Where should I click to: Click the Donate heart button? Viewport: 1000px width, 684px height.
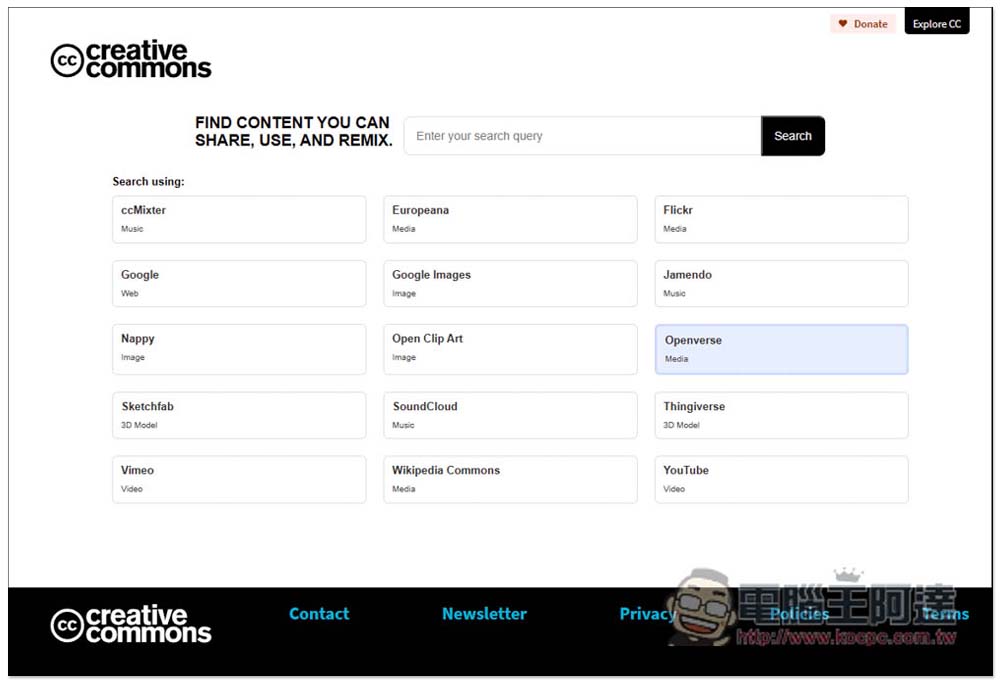(862, 24)
